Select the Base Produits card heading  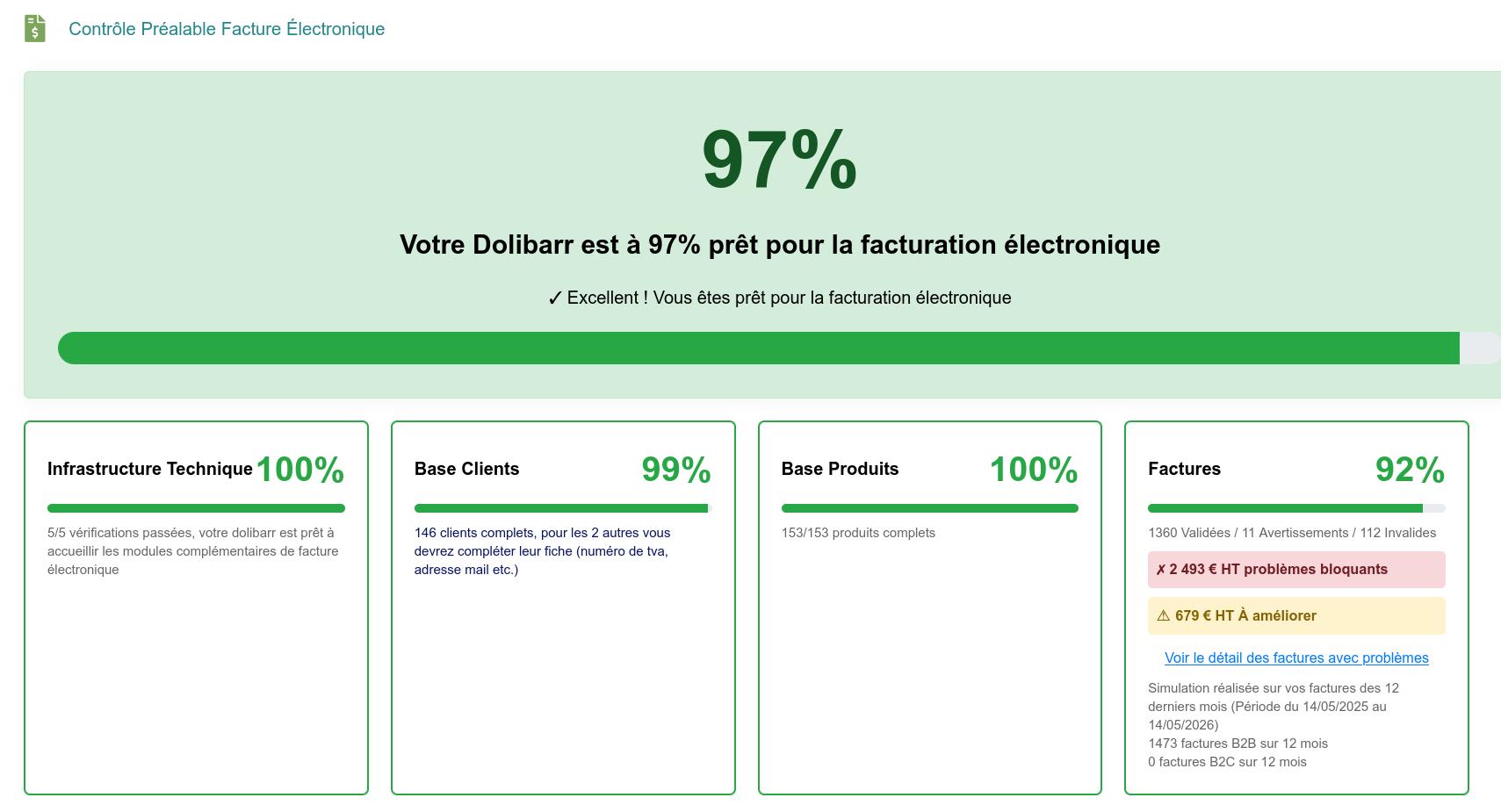click(840, 469)
